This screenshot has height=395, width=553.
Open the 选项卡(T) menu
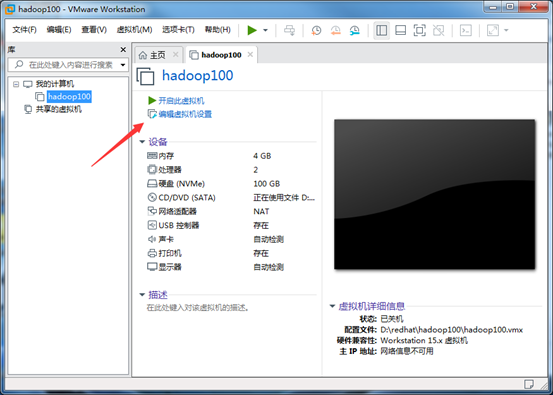pyautogui.click(x=178, y=30)
